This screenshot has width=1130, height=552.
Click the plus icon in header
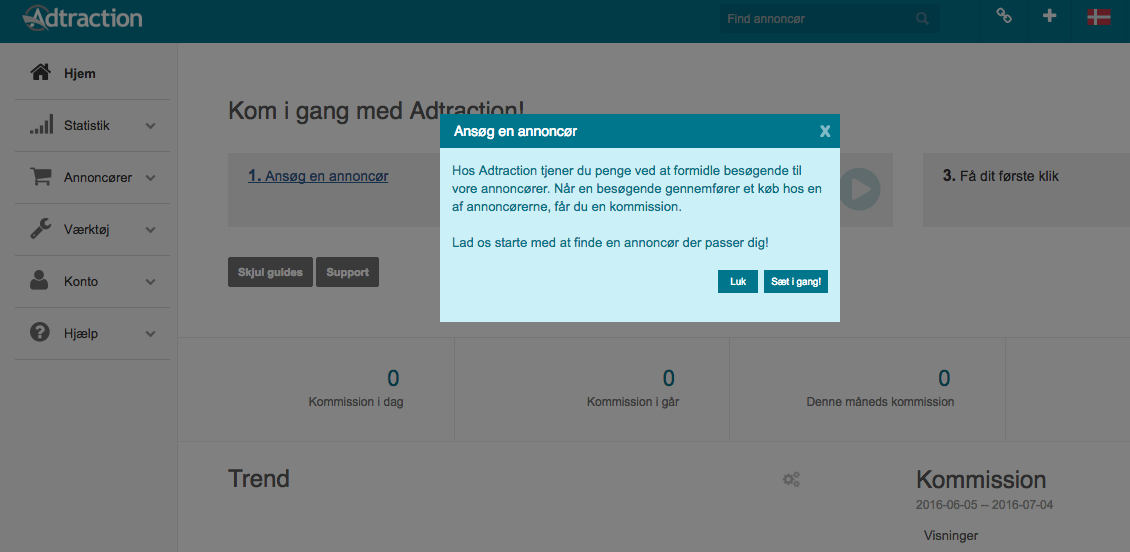1049,16
